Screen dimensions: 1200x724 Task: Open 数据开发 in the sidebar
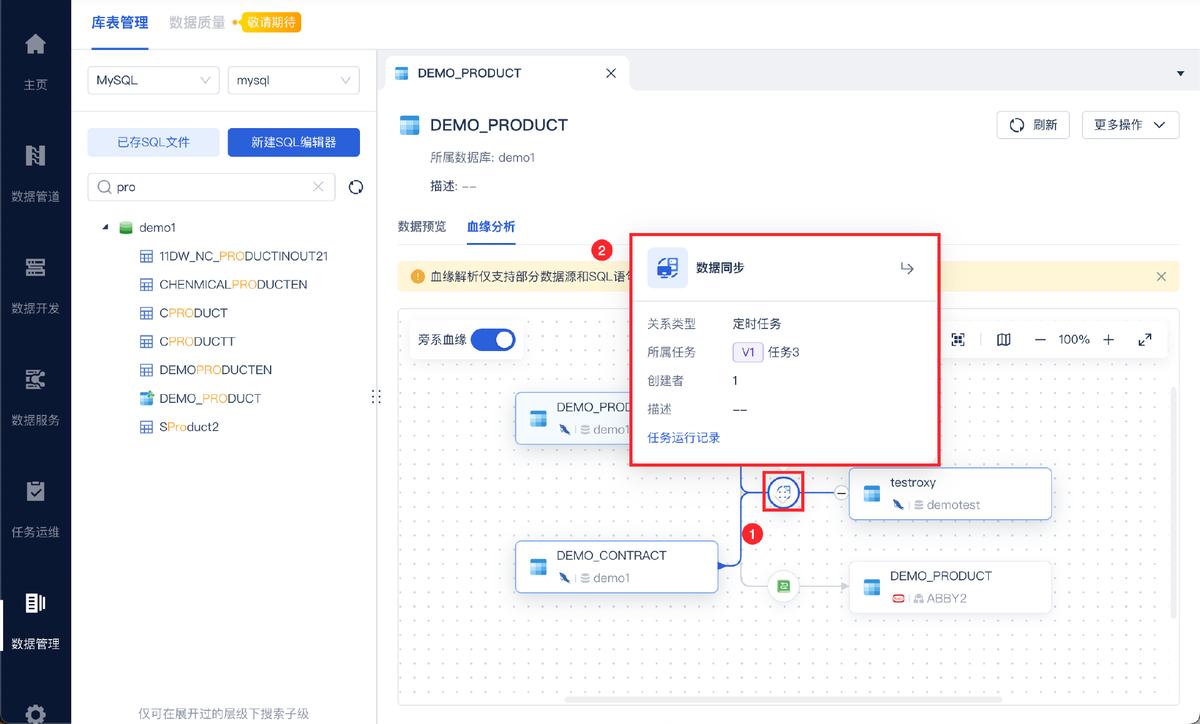point(35,283)
